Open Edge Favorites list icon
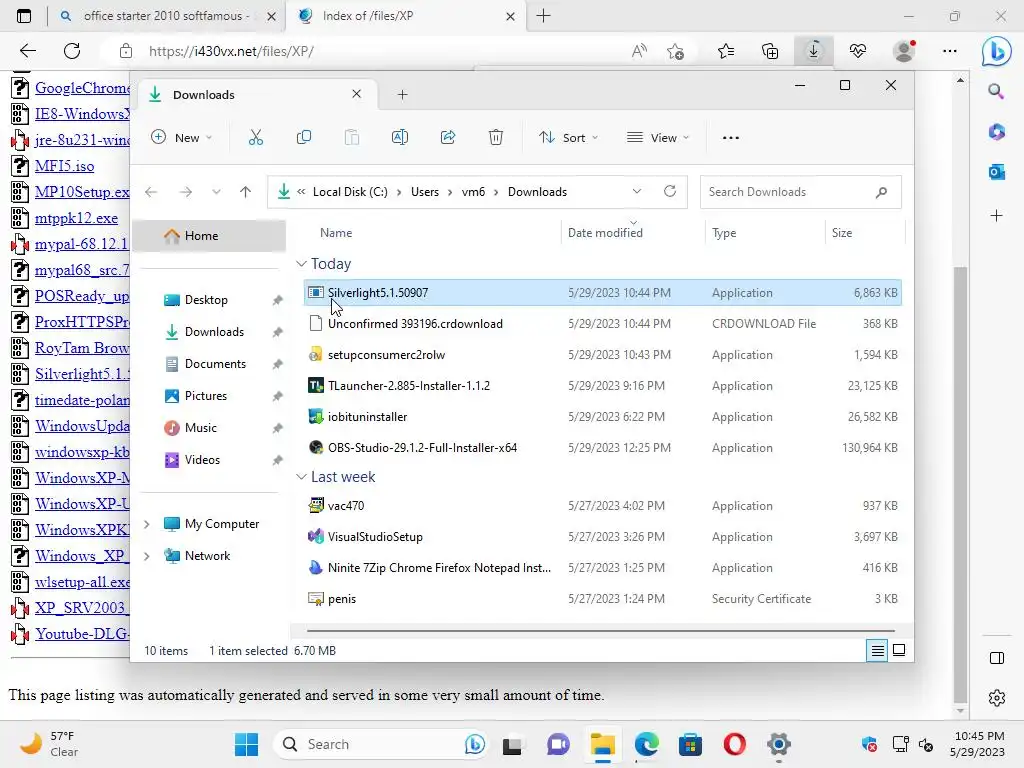This screenshot has width=1024, height=768. click(726, 51)
